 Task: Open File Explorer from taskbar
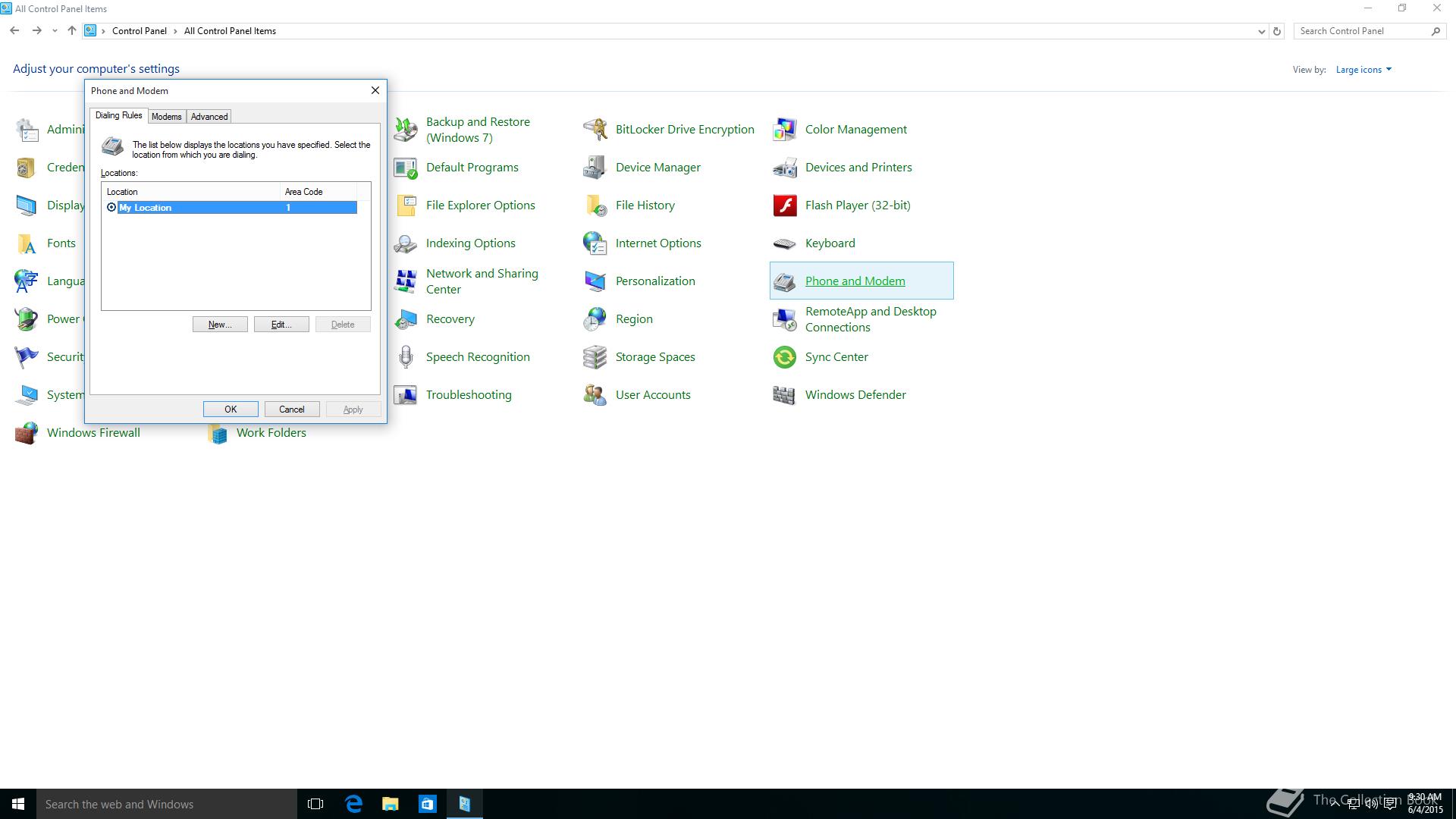click(x=391, y=804)
